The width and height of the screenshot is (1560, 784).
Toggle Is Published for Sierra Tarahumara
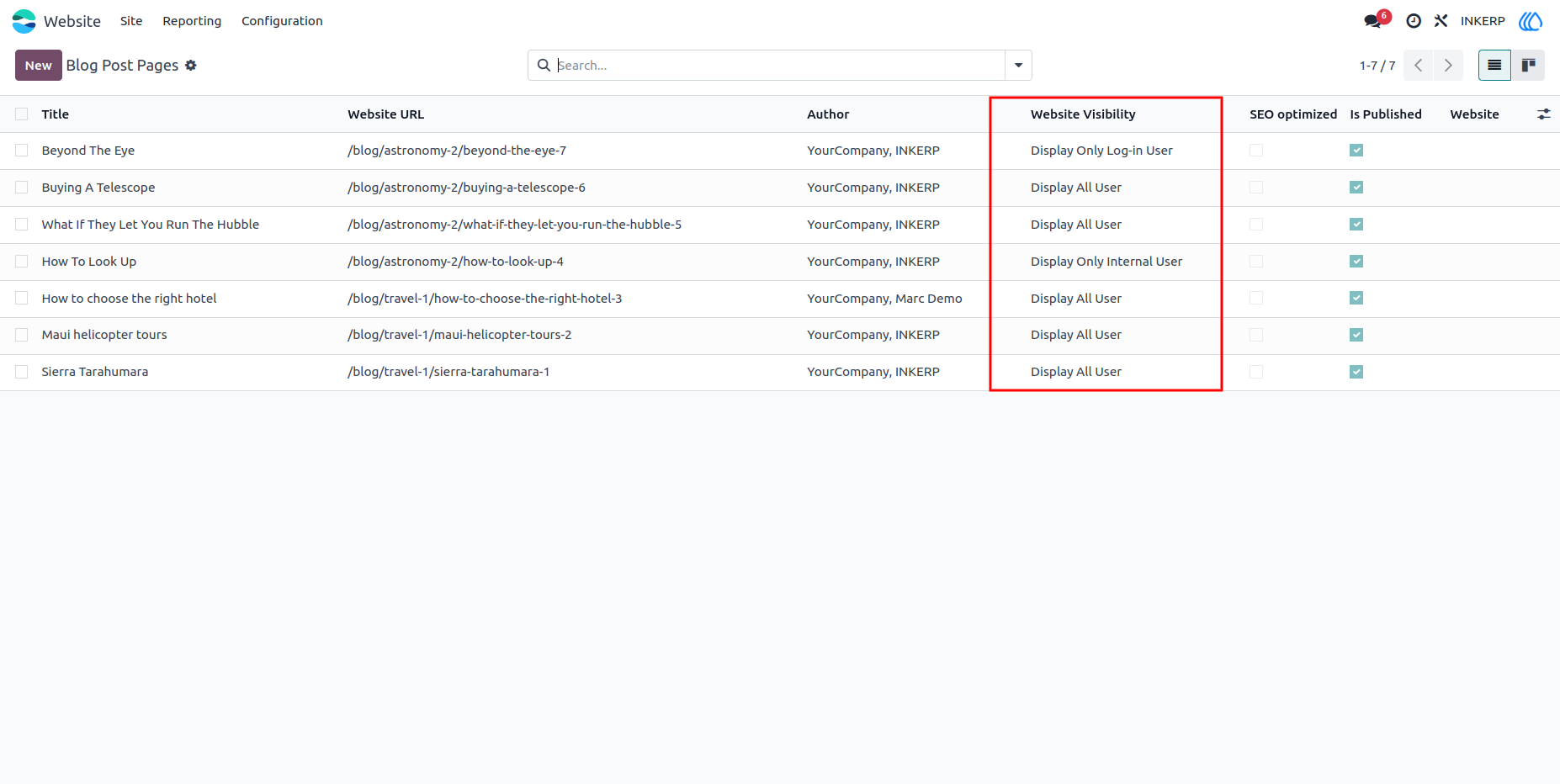pos(1356,372)
